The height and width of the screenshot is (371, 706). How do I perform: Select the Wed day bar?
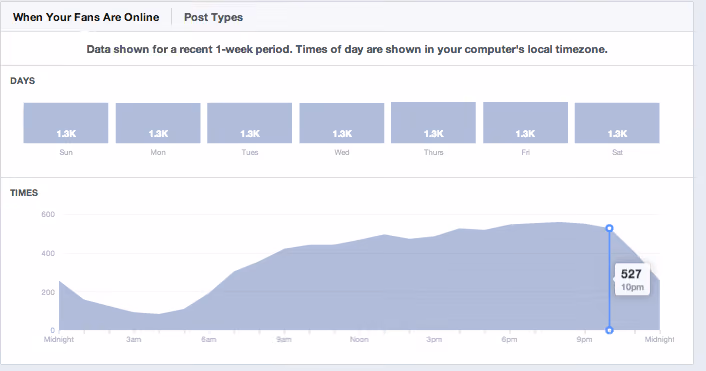pos(342,123)
